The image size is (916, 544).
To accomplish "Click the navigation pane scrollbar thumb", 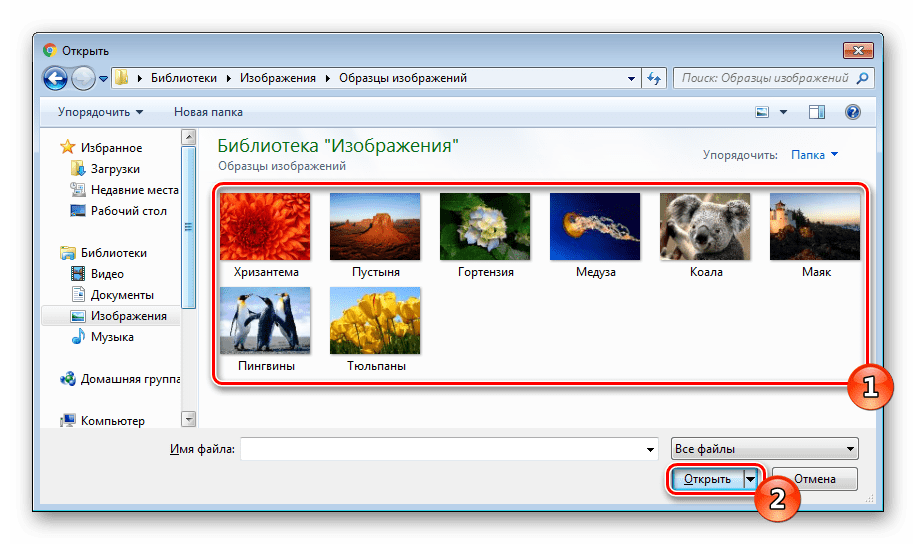I will click(189, 227).
